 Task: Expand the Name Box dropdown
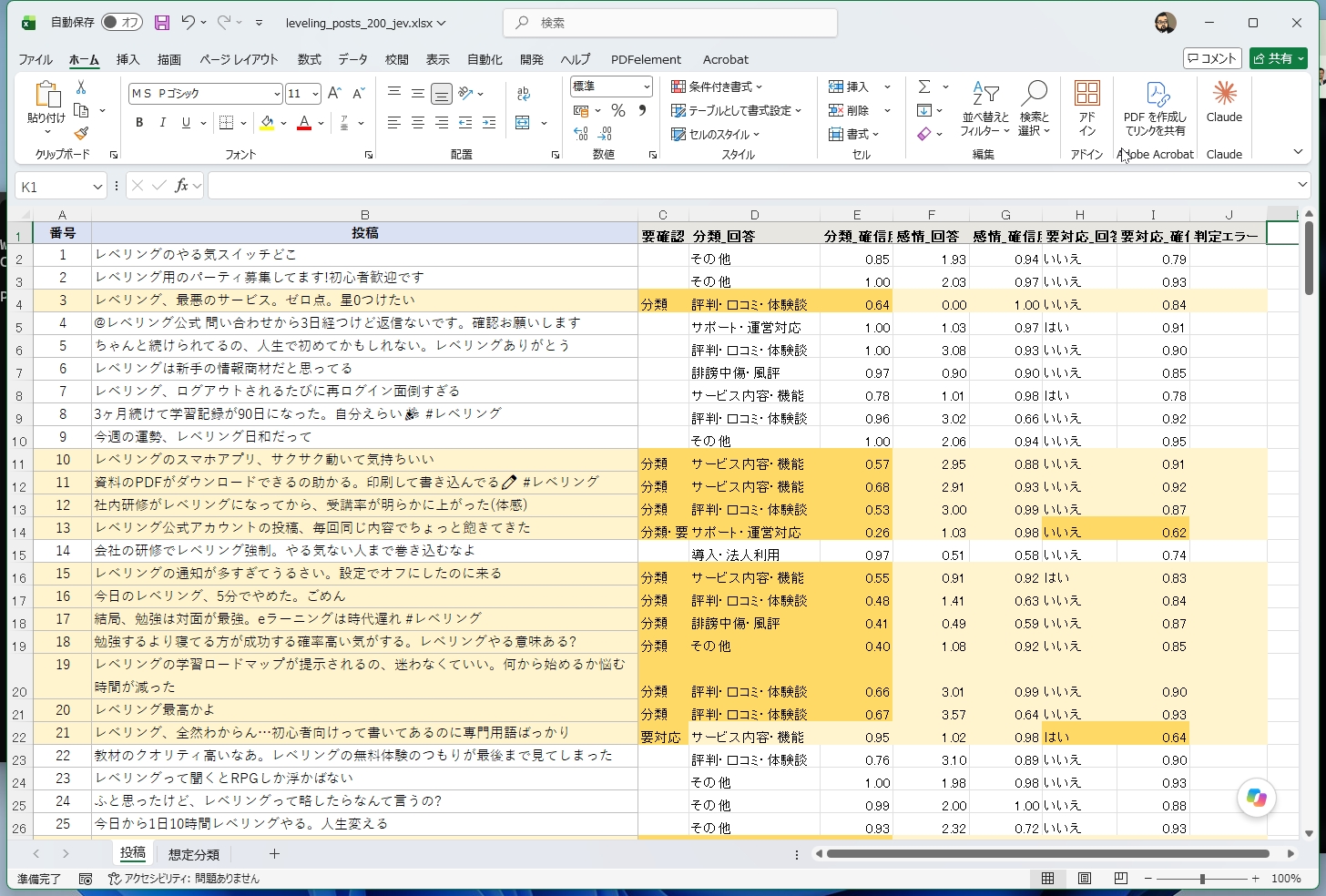[97, 187]
